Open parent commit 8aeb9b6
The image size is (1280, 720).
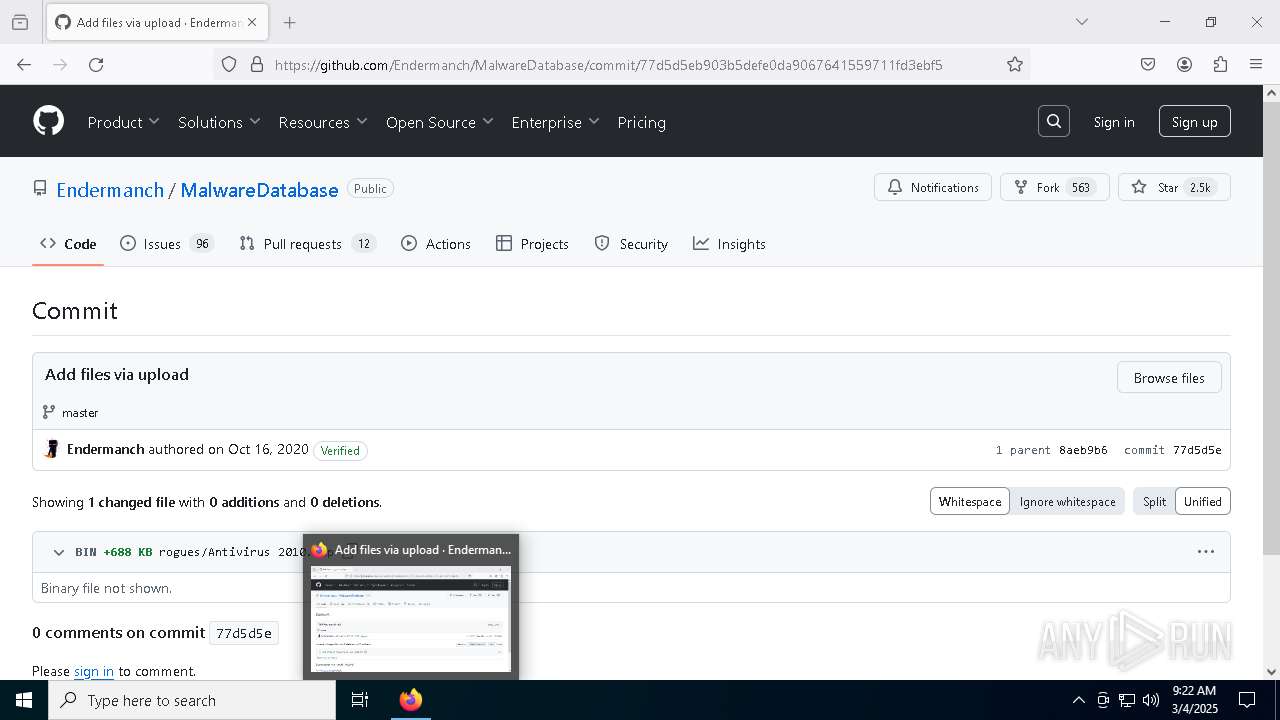click(x=1083, y=450)
